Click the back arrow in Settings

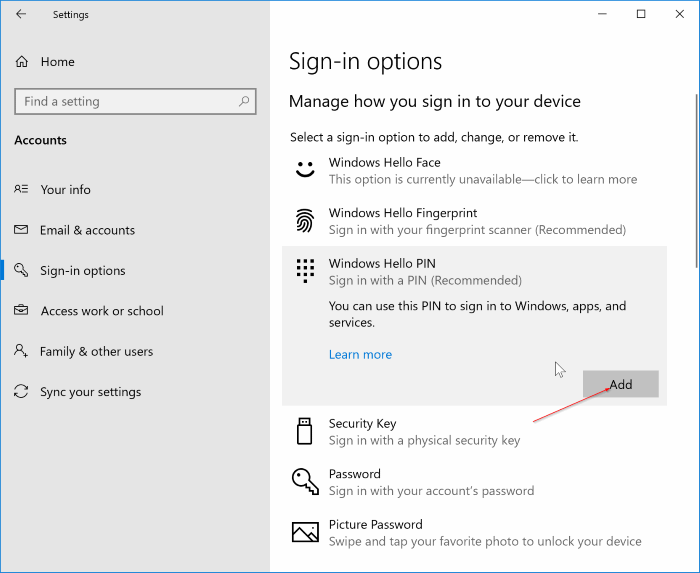click(21, 14)
